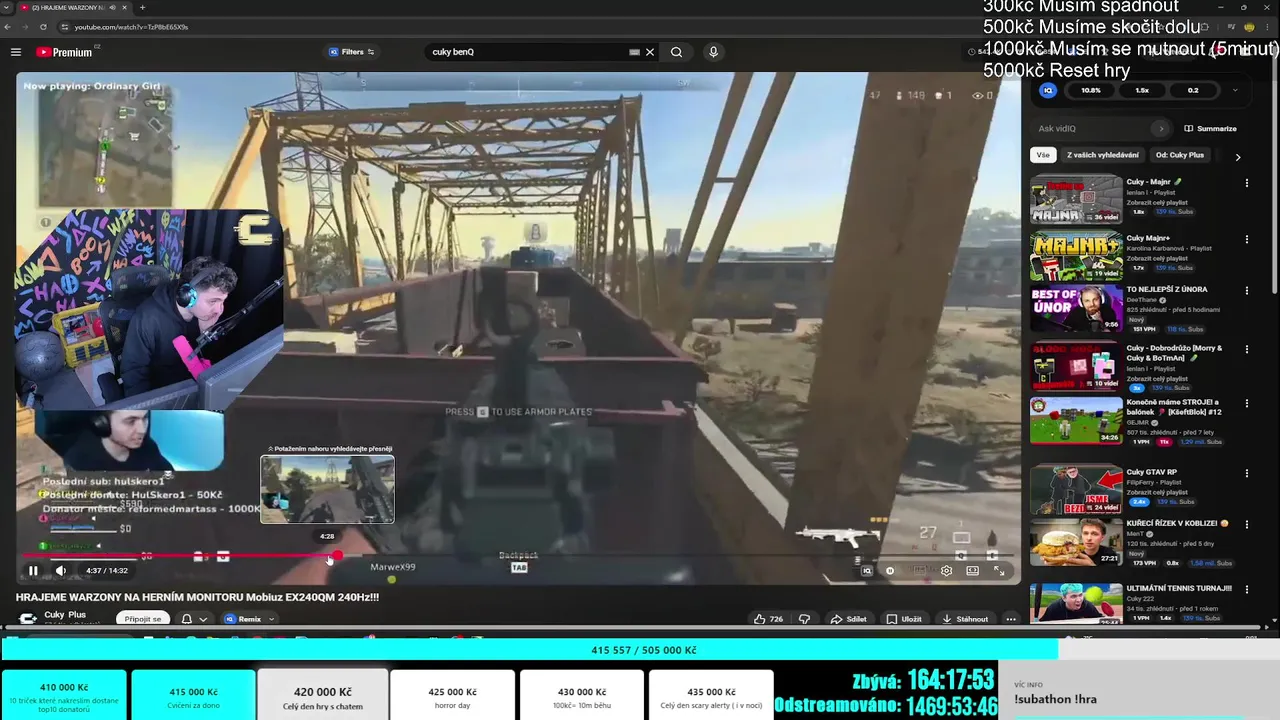Click the 0.2 vidIQ stat pill

tap(1193, 90)
